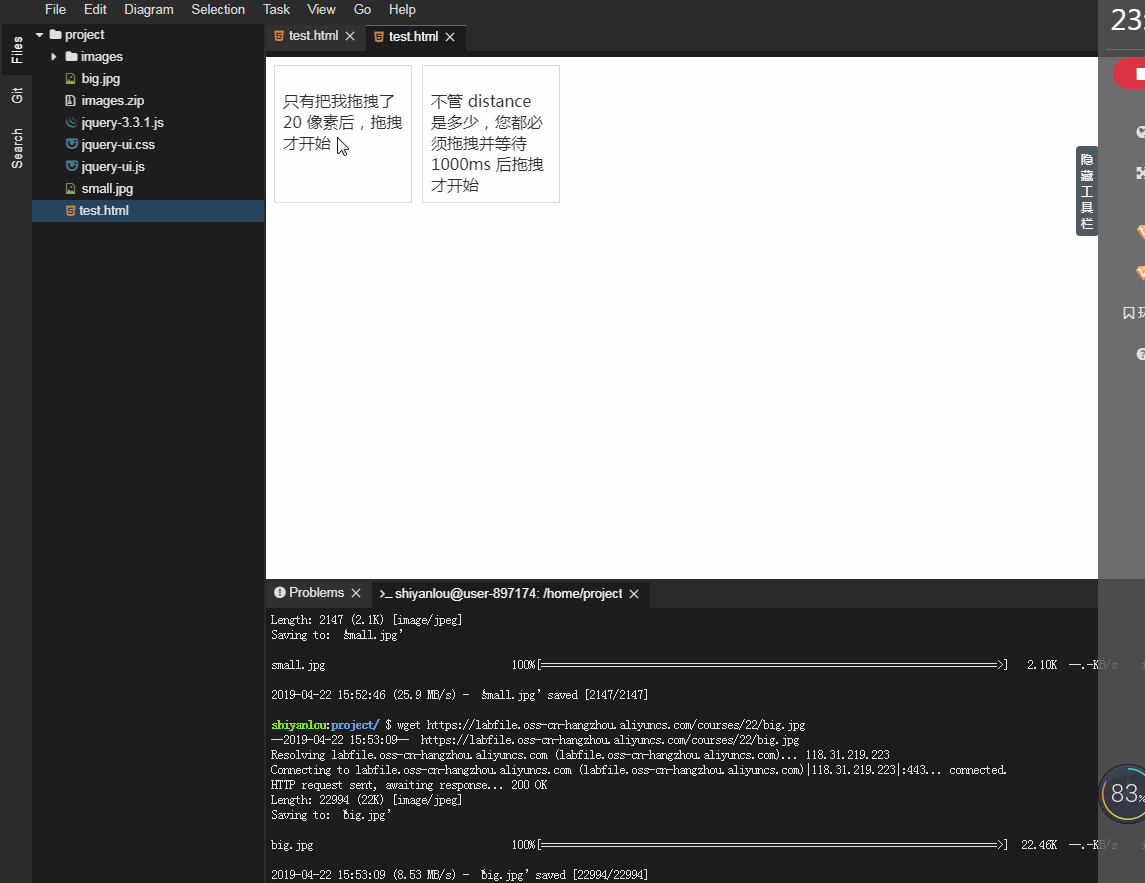Select the project root folder icon
The image size is (1145, 883).
[55, 34]
